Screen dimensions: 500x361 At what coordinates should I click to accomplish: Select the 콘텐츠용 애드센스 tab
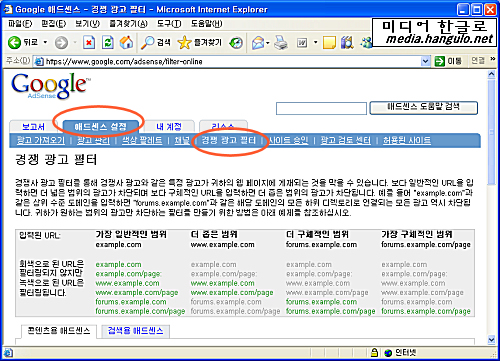tap(59, 331)
